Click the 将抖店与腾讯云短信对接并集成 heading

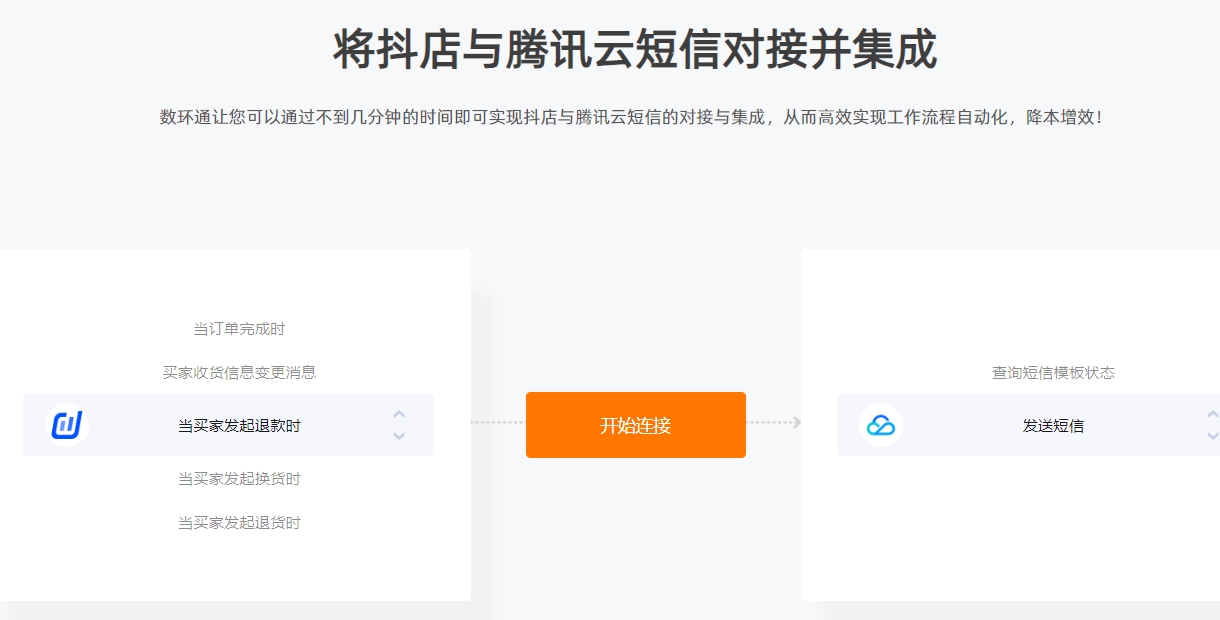point(635,50)
